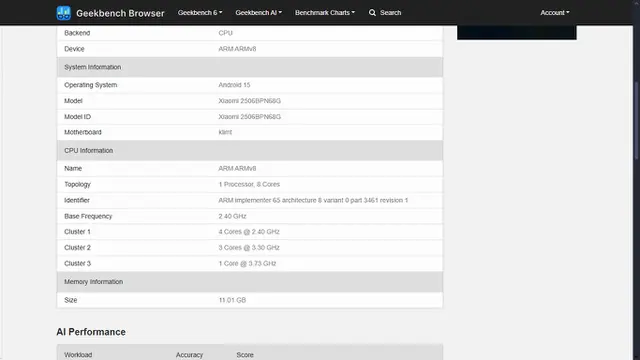This screenshot has width=640, height=360.
Task: Click the 'AI Performance' heading
Action: click(91, 332)
